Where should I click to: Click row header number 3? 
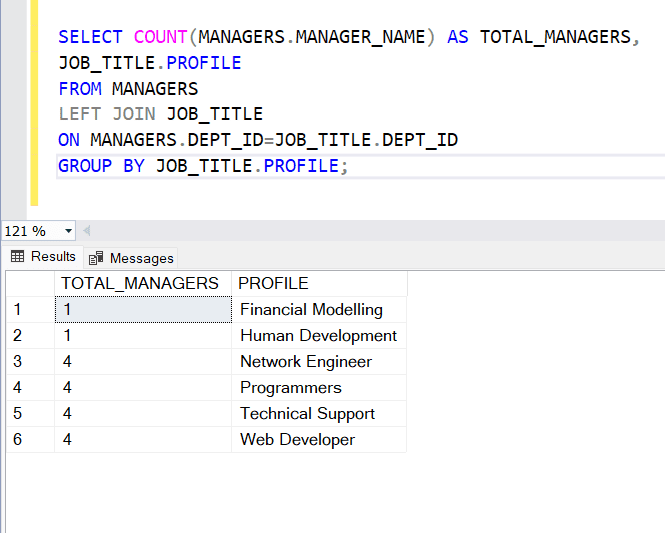[x=30, y=362]
